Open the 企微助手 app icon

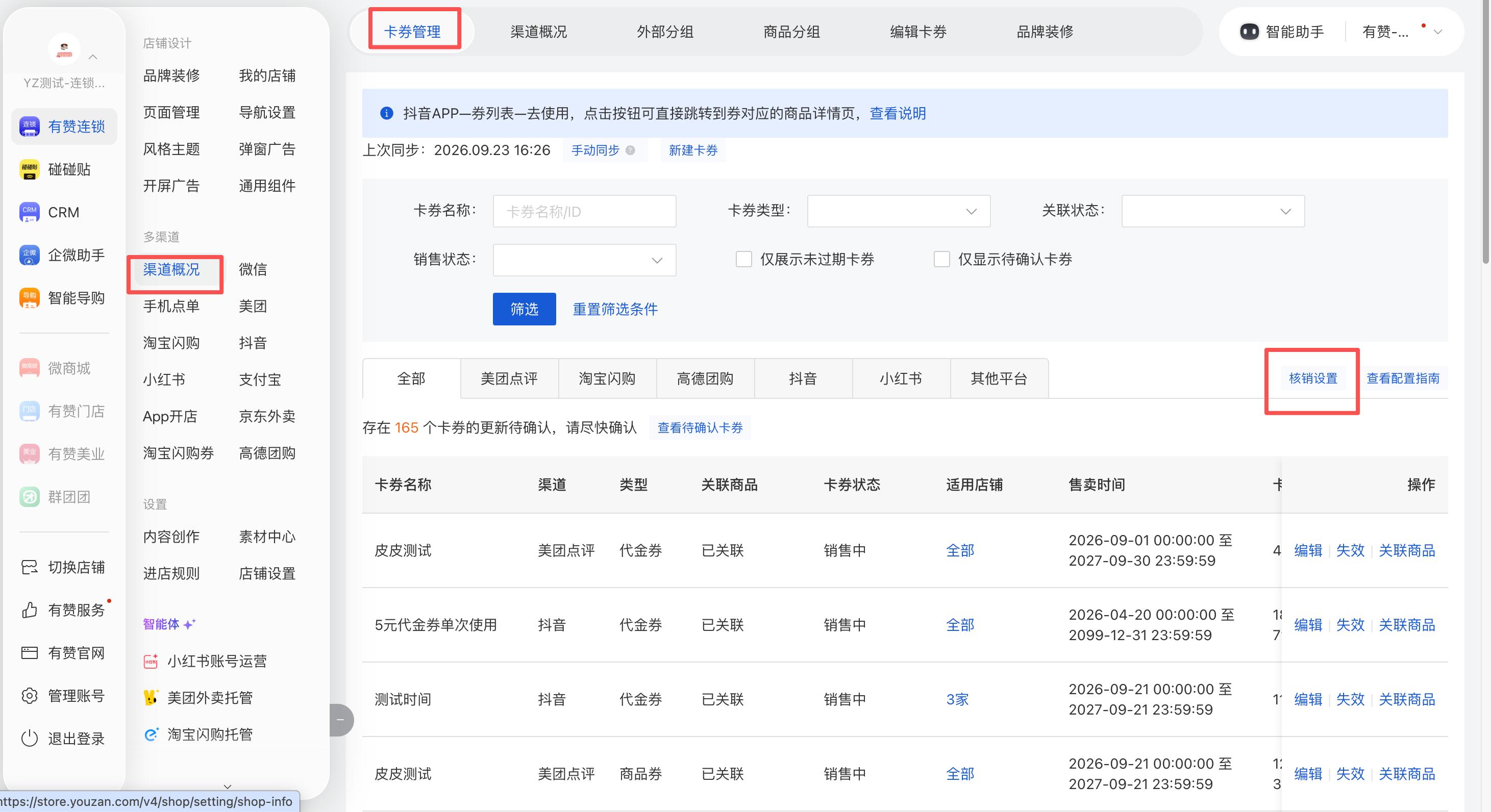point(29,255)
